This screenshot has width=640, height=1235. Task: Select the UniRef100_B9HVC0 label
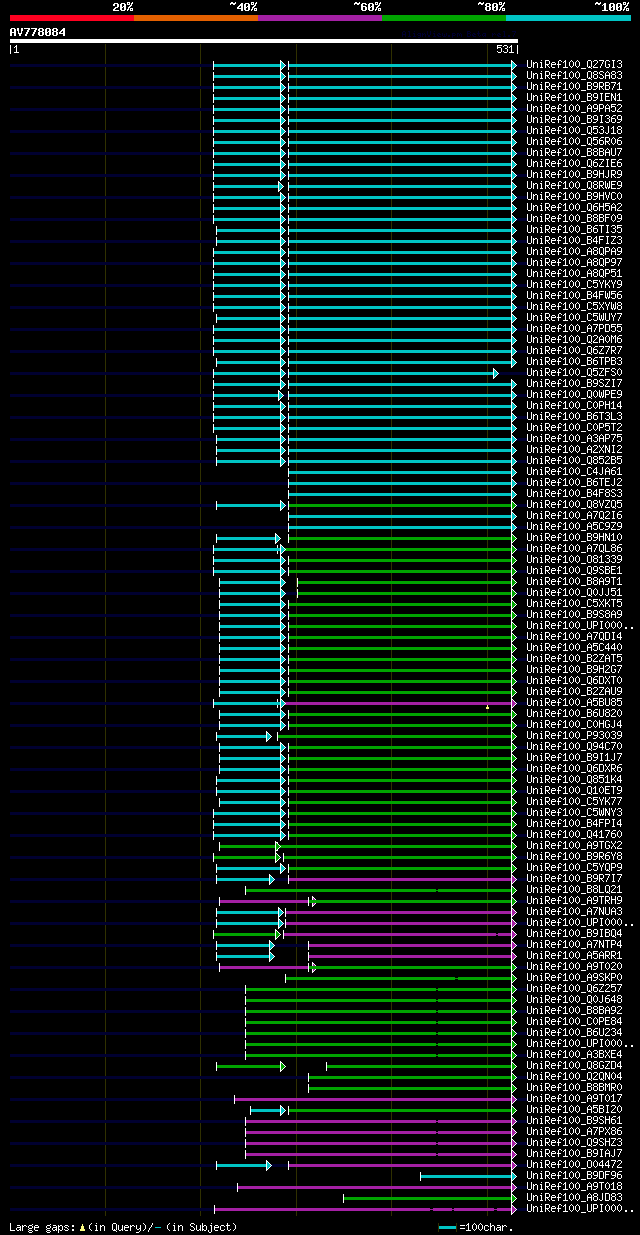click(x=574, y=196)
